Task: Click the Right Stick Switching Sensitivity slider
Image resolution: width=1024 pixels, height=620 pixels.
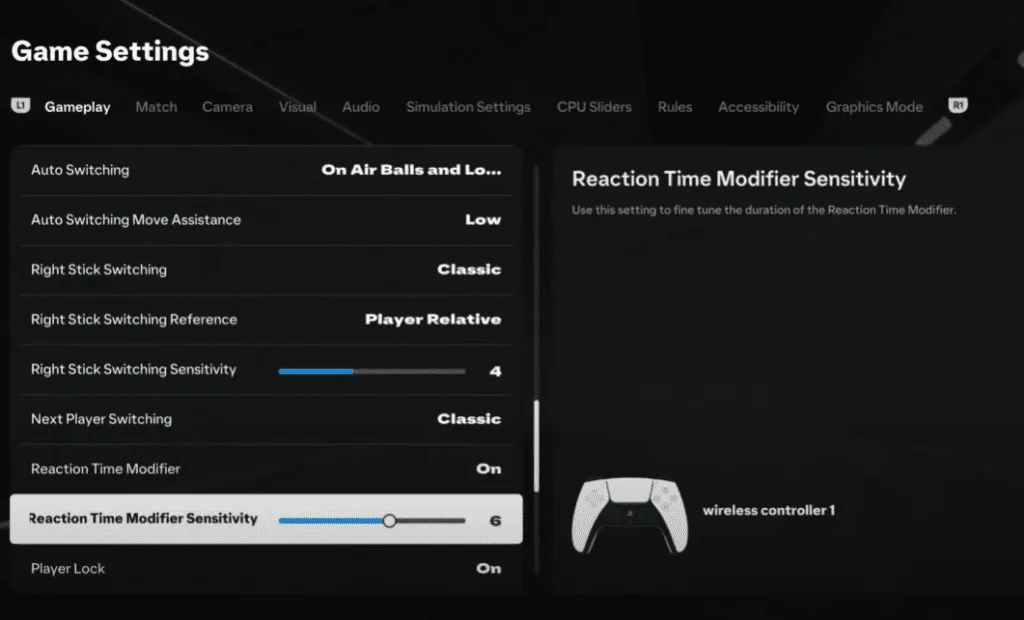Action: pos(371,371)
